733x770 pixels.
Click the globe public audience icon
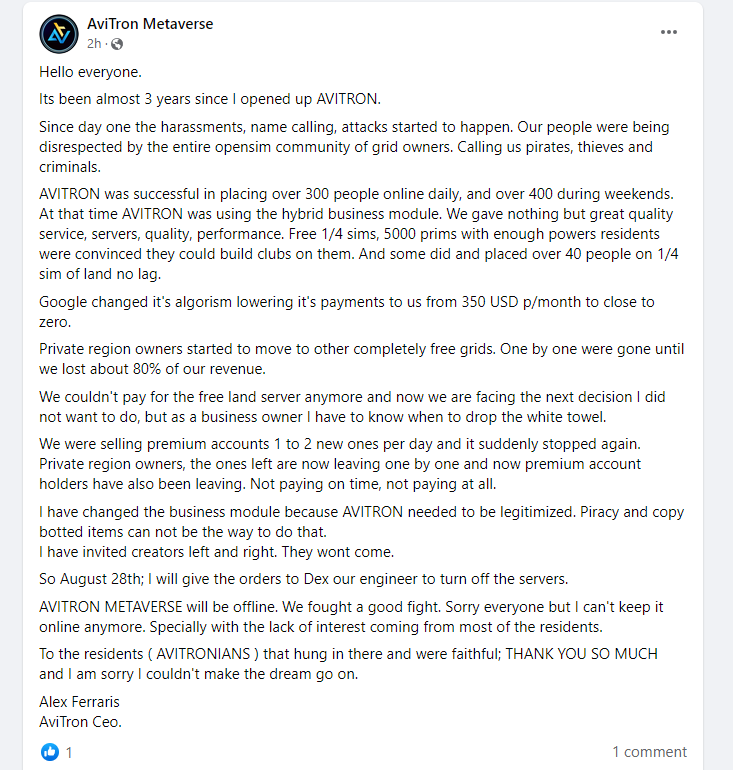tap(117, 44)
